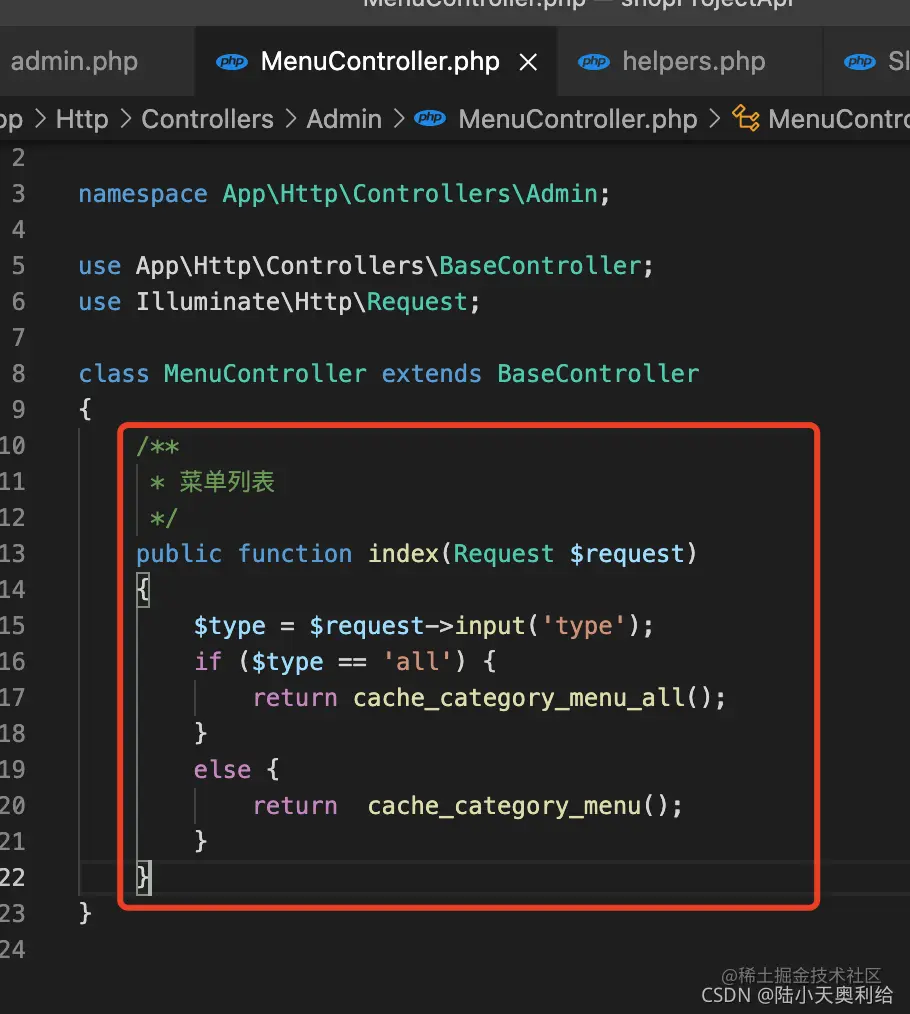Close the MenuController.php tab

(x=528, y=62)
